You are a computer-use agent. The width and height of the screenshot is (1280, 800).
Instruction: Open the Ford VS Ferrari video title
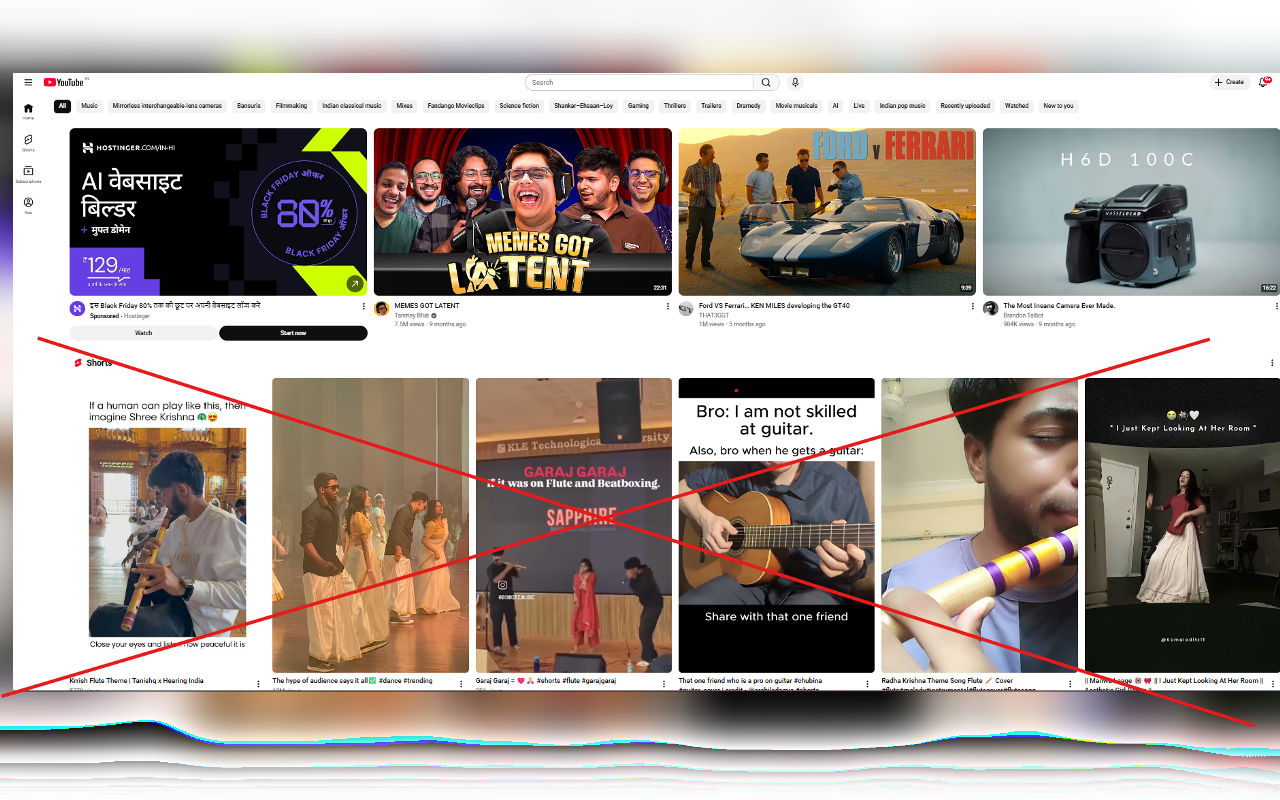[x=775, y=306]
